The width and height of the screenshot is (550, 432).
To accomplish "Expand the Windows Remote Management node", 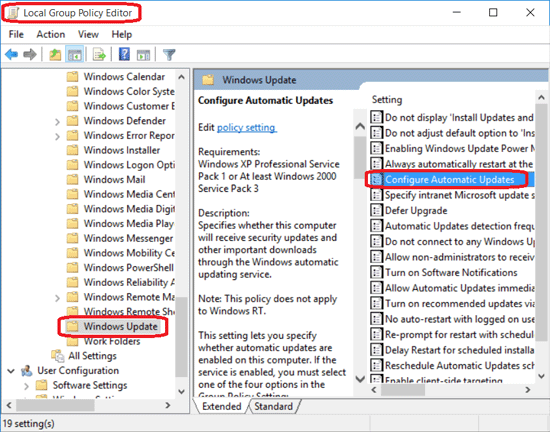I will (58, 298).
